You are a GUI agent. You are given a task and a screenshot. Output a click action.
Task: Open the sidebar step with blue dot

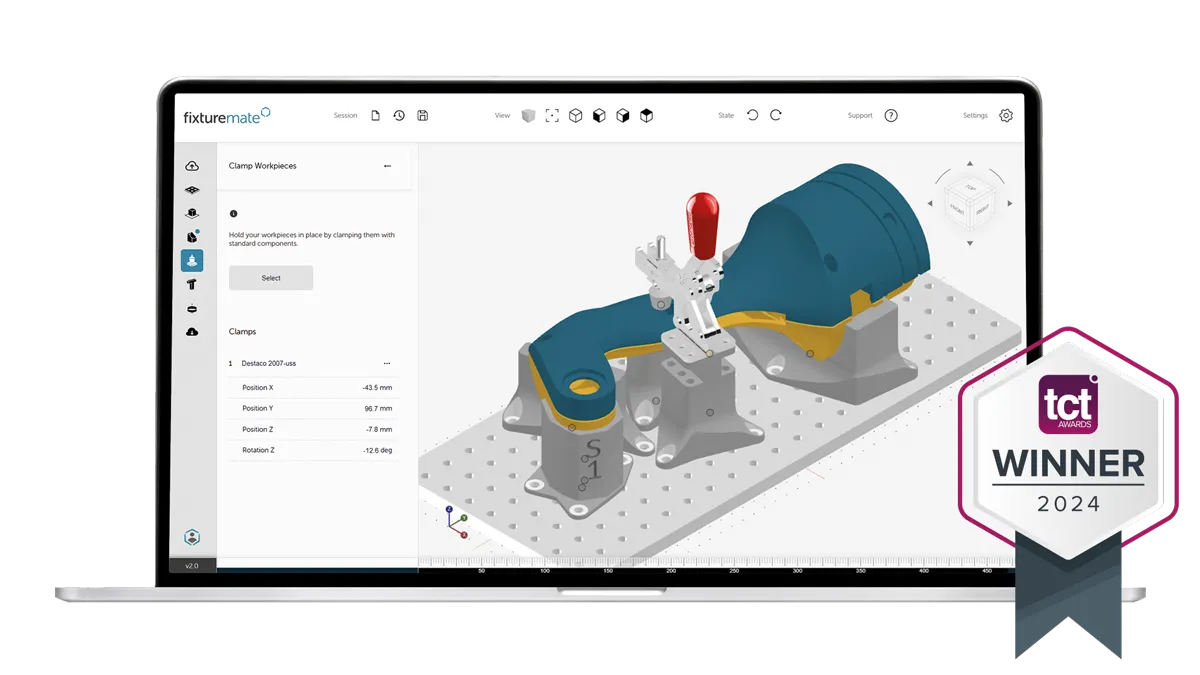pyautogui.click(x=192, y=237)
